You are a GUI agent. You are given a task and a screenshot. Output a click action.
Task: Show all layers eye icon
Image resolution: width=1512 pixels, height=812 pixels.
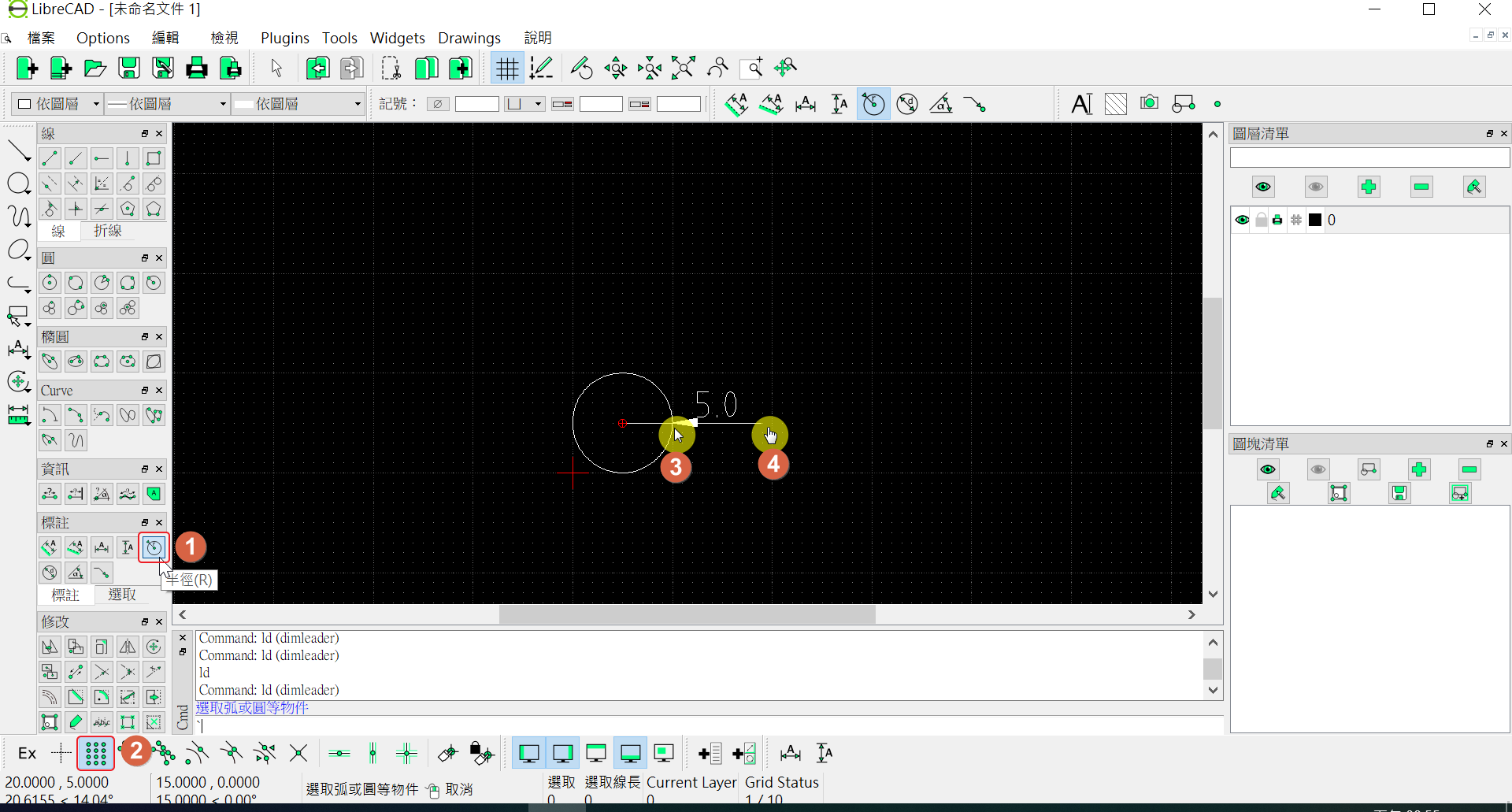[1263, 187]
